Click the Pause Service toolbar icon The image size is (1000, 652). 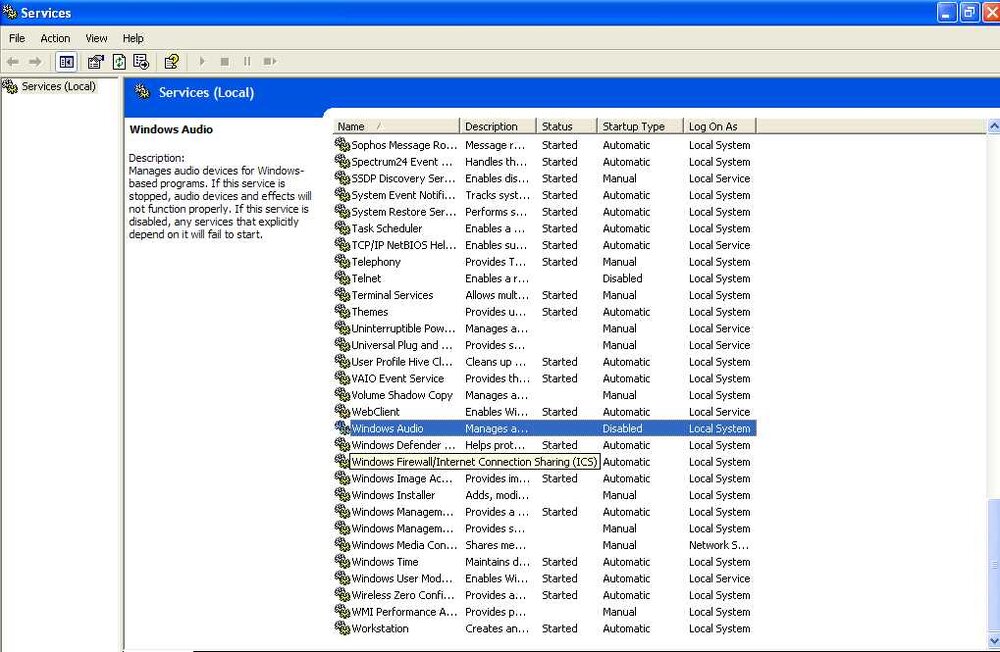click(x=247, y=61)
